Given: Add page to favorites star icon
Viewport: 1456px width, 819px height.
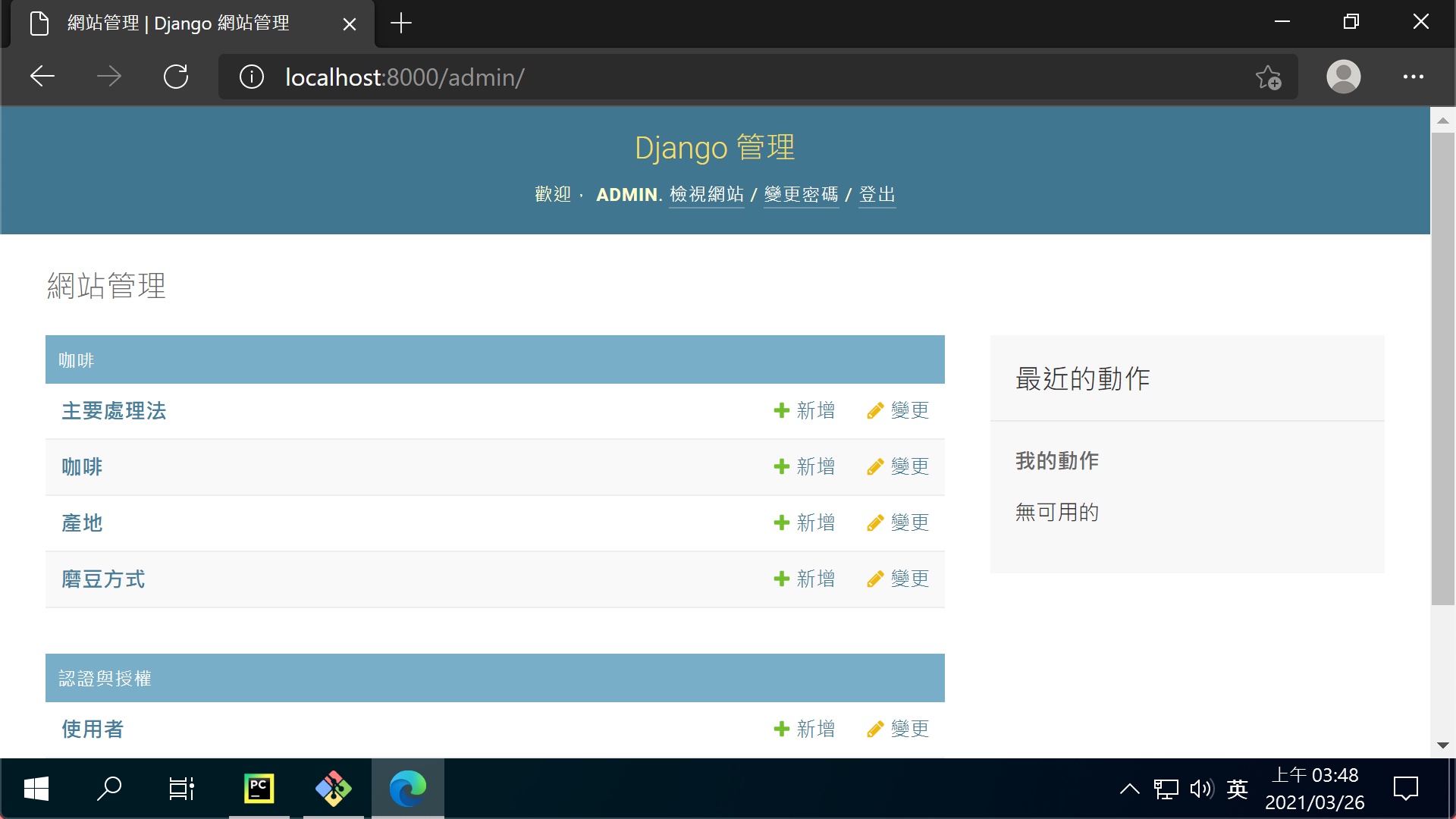Looking at the screenshot, I should (x=1268, y=77).
